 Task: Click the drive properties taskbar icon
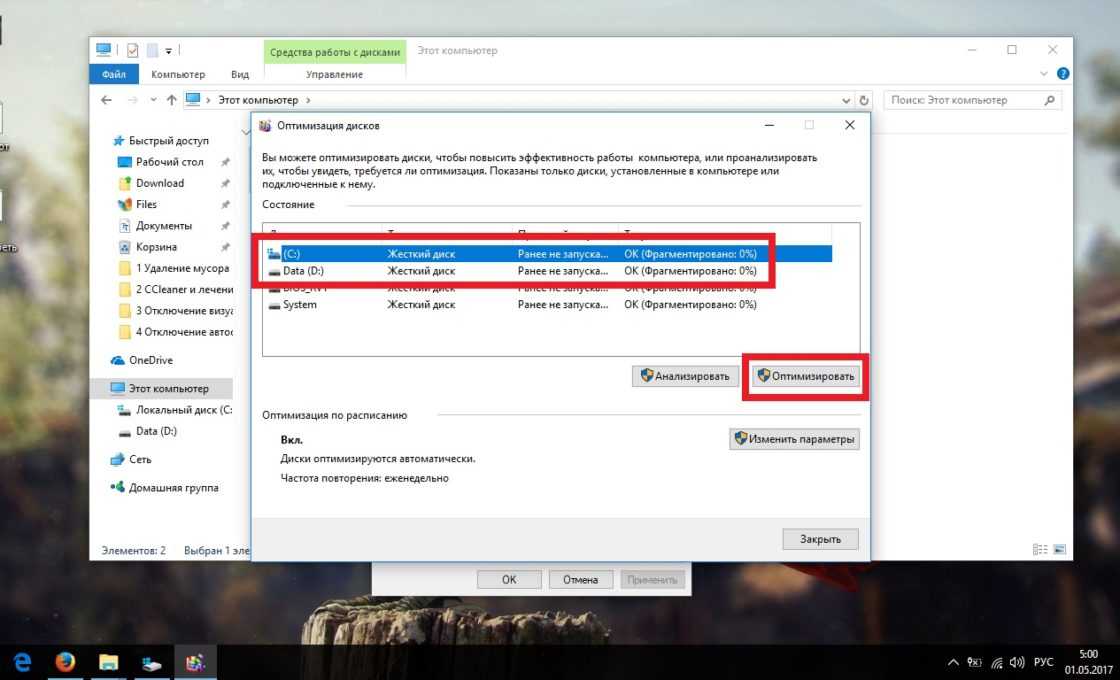pos(151,662)
